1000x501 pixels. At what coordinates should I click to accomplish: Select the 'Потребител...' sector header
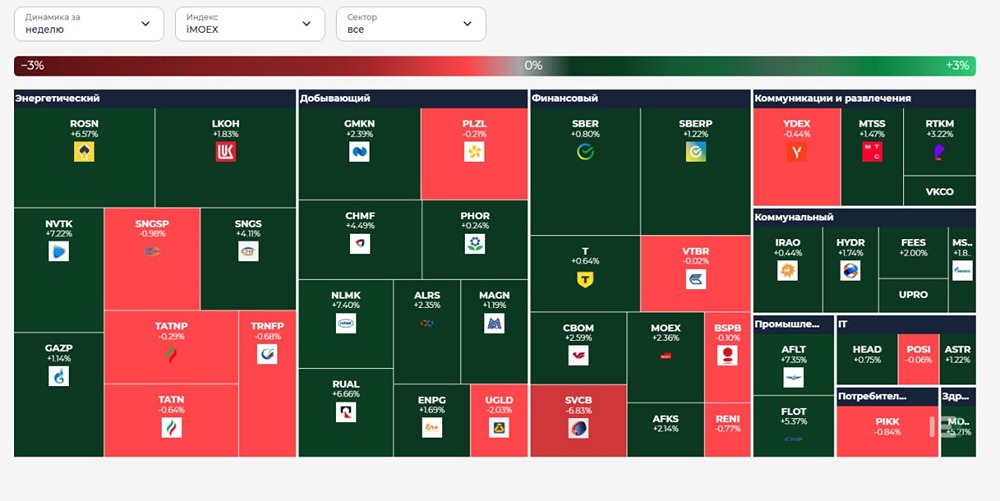tap(887, 396)
